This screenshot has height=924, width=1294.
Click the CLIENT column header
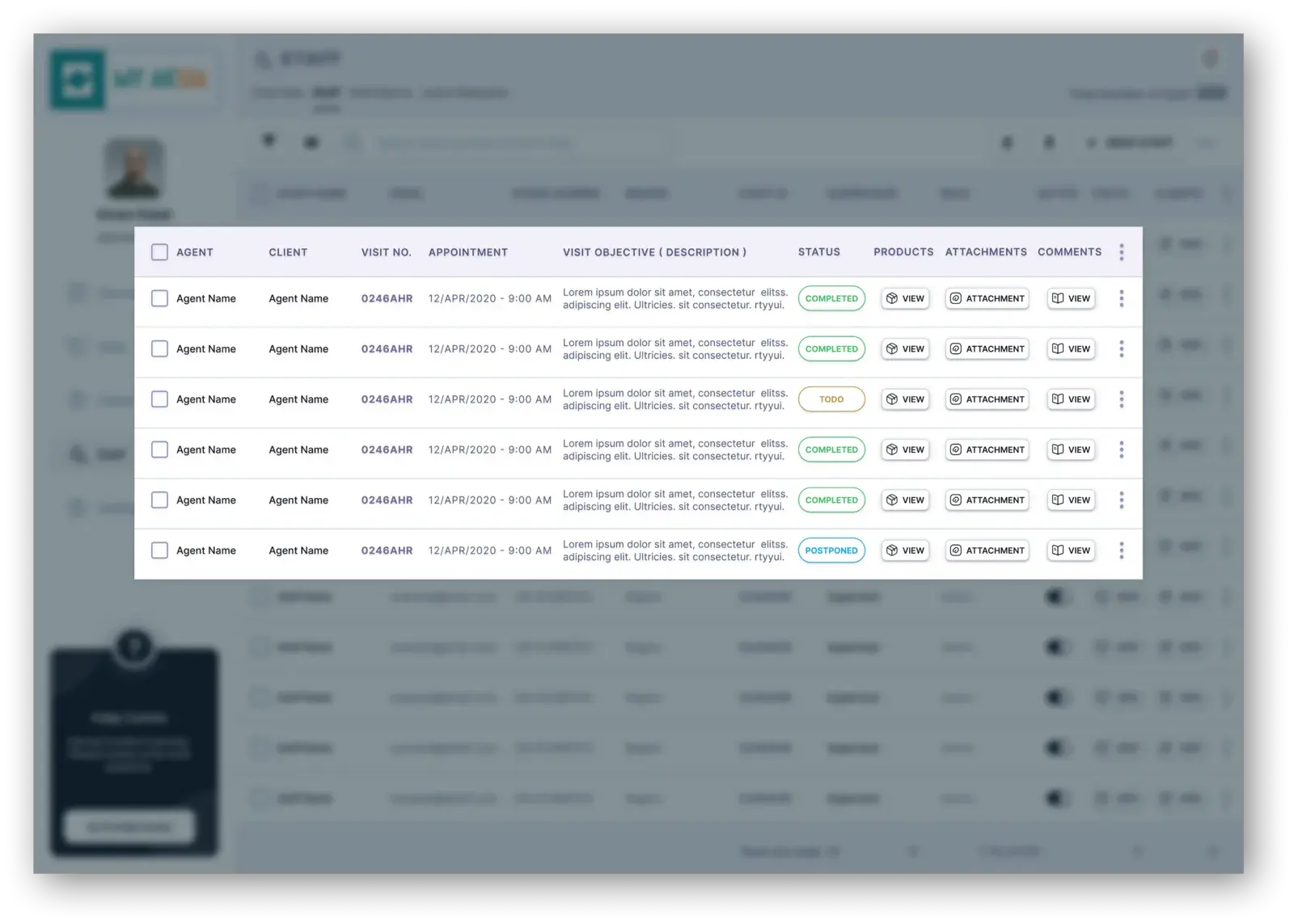pyautogui.click(x=288, y=252)
